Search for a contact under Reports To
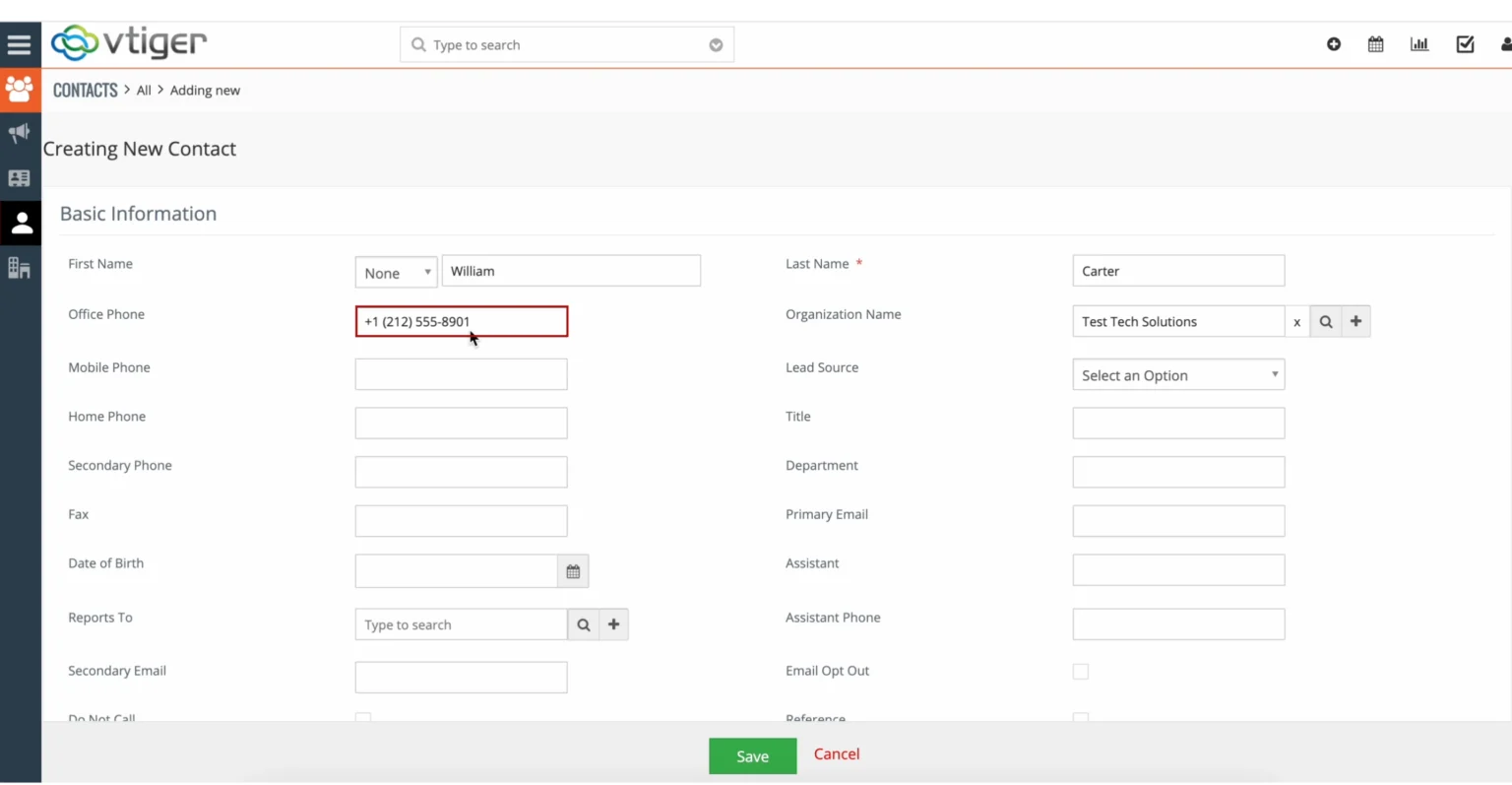1512x785 pixels. point(584,623)
